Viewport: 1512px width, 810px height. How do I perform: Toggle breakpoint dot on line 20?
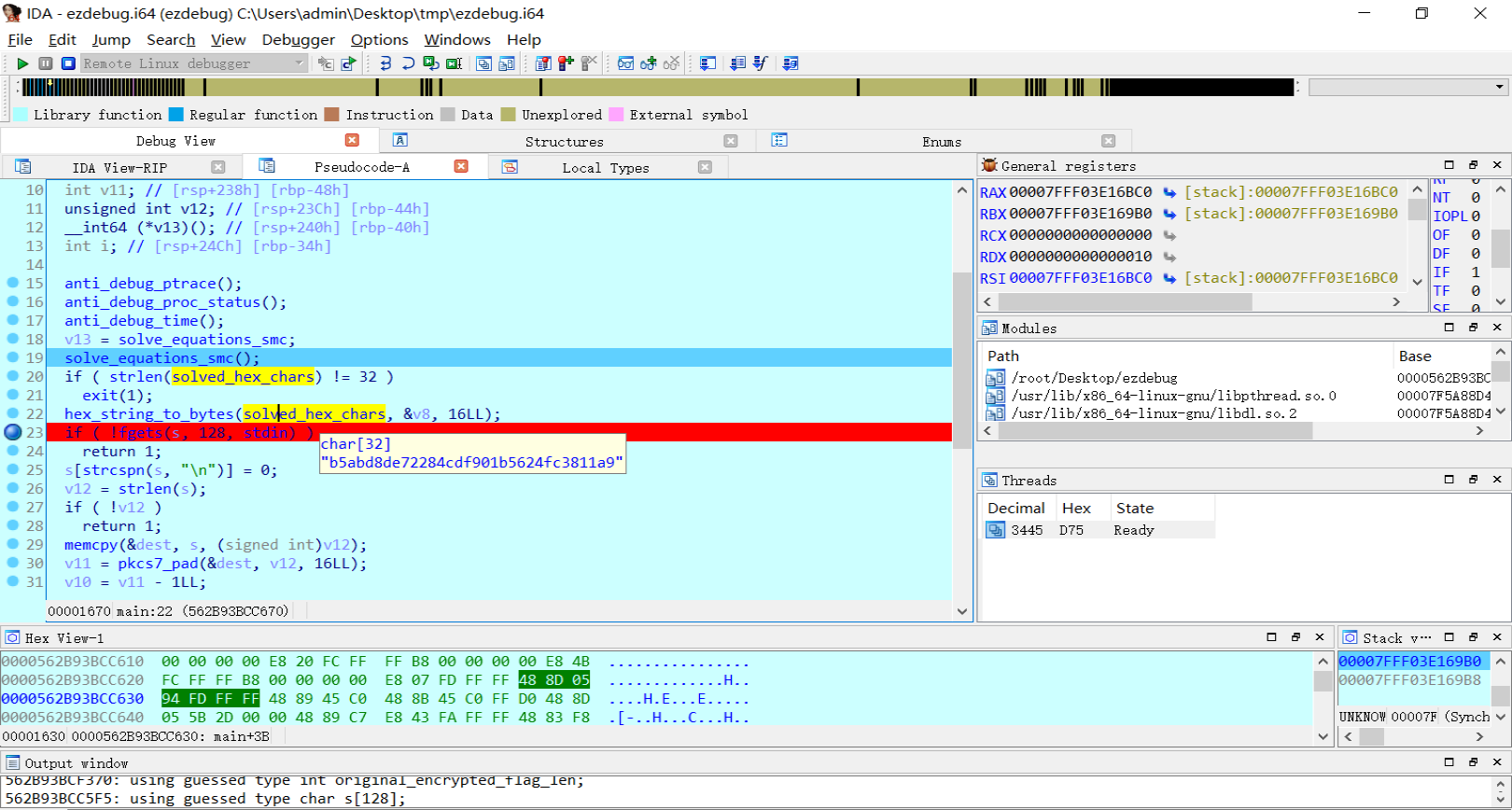point(13,376)
